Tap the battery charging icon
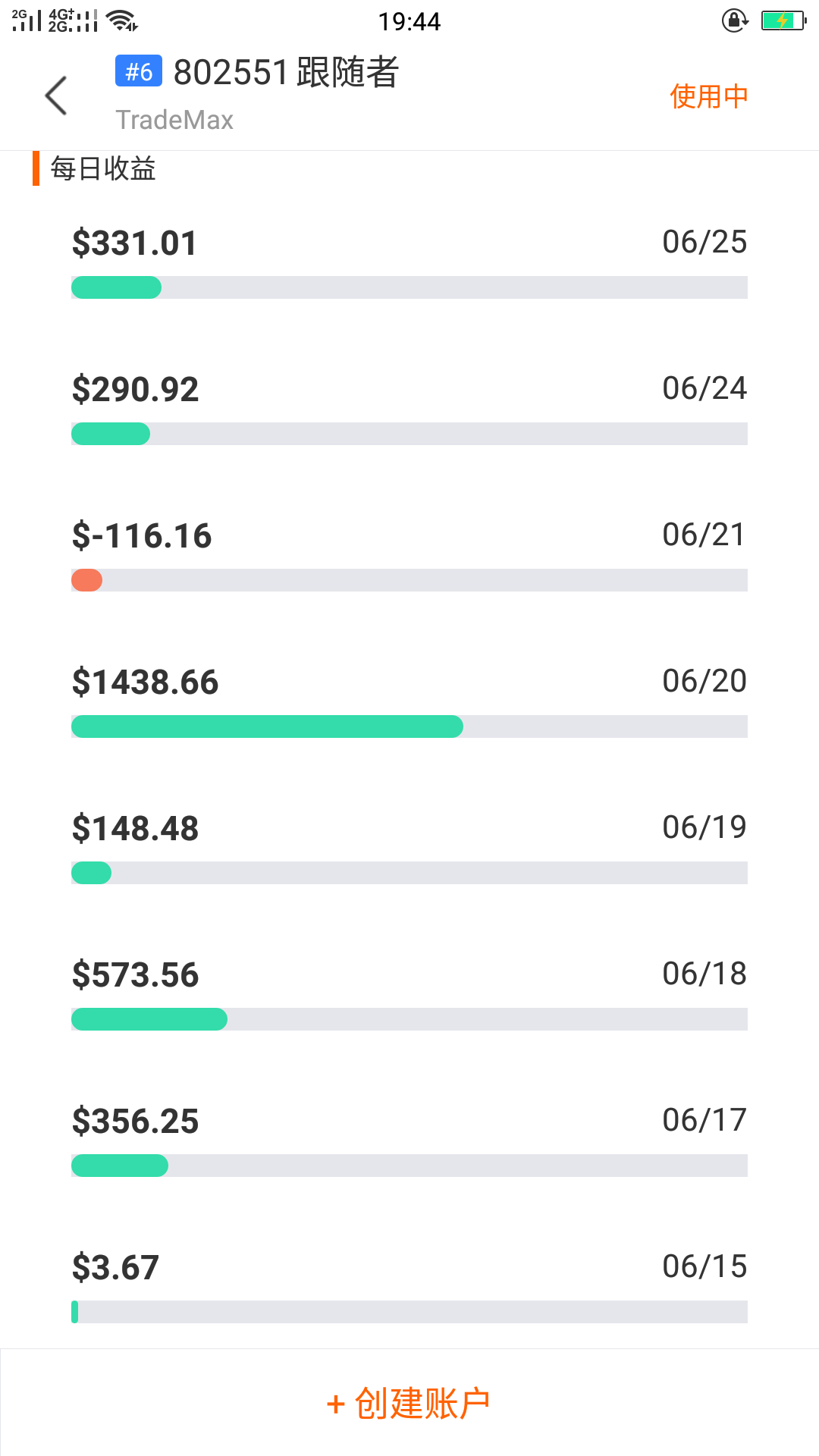819x1456 pixels. tap(783, 20)
